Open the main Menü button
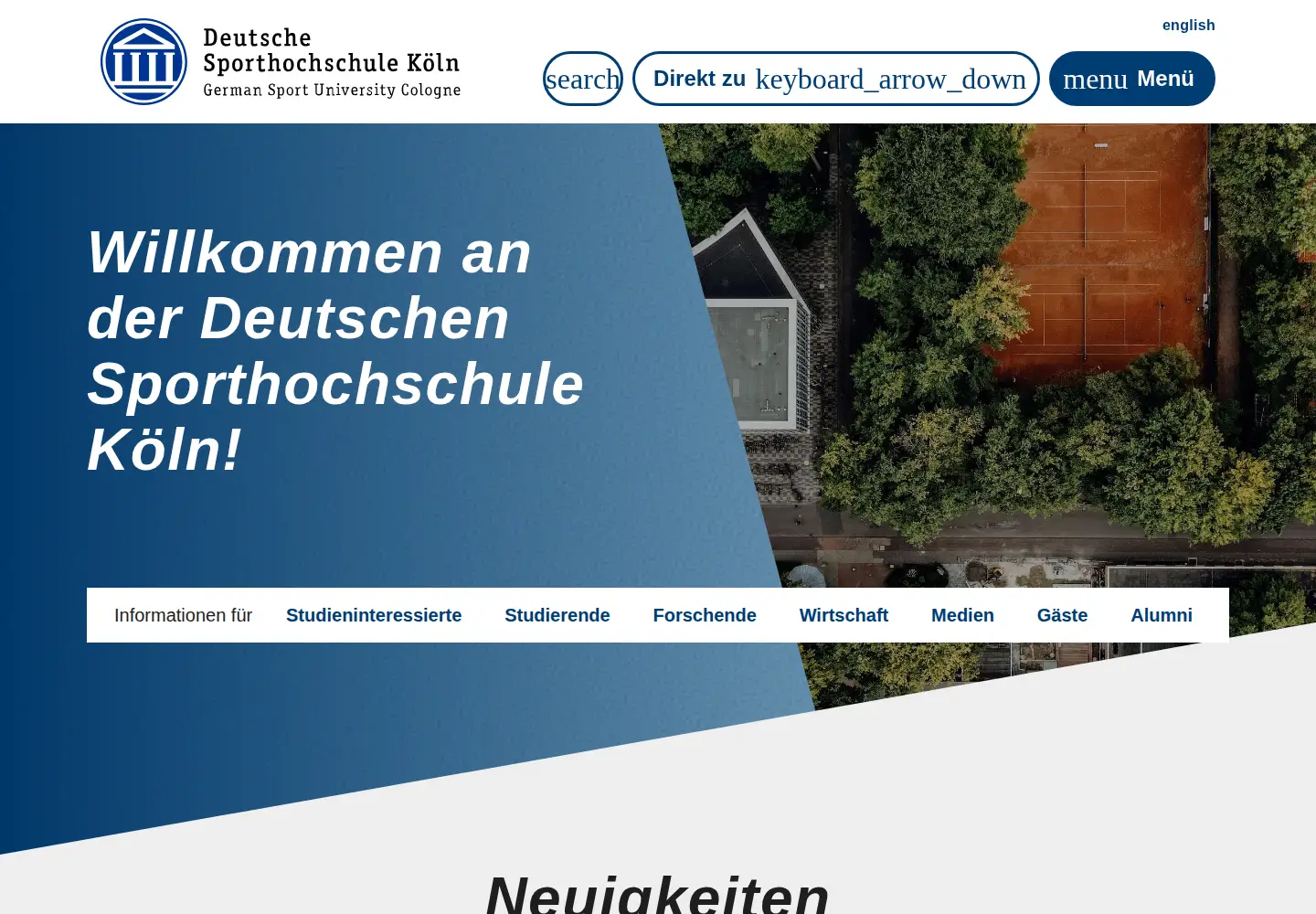Image resolution: width=1316 pixels, height=914 pixels. [x=1132, y=79]
